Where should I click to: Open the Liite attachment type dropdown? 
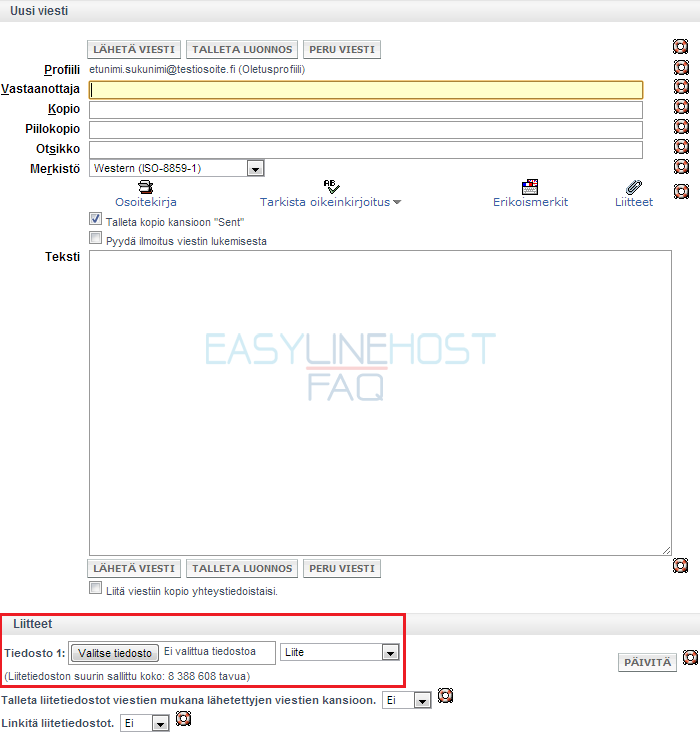point(339,652)
